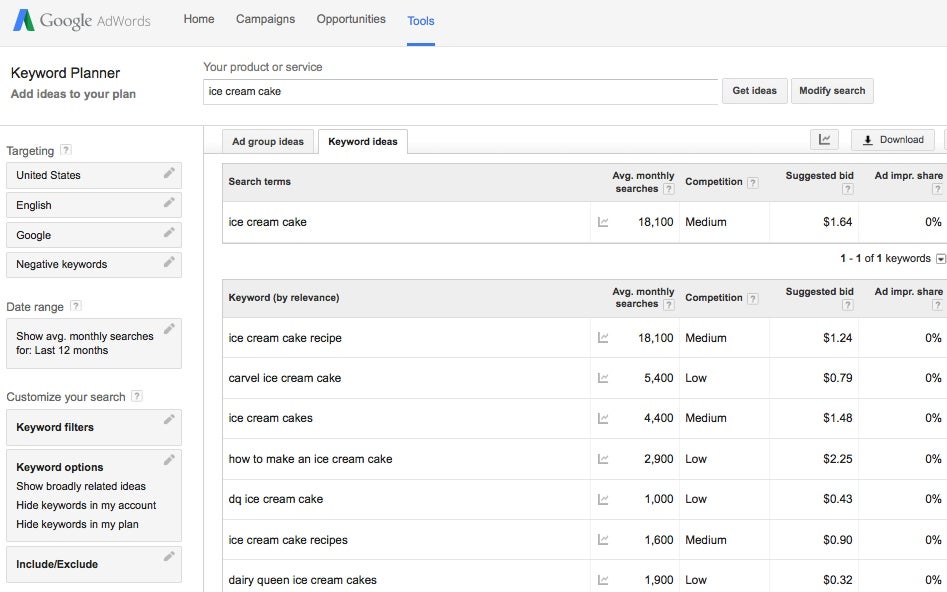Click chart icon for 'how to make an ice cream cake'
Screen dimensions: 947x592
click(x=603, y=459)
